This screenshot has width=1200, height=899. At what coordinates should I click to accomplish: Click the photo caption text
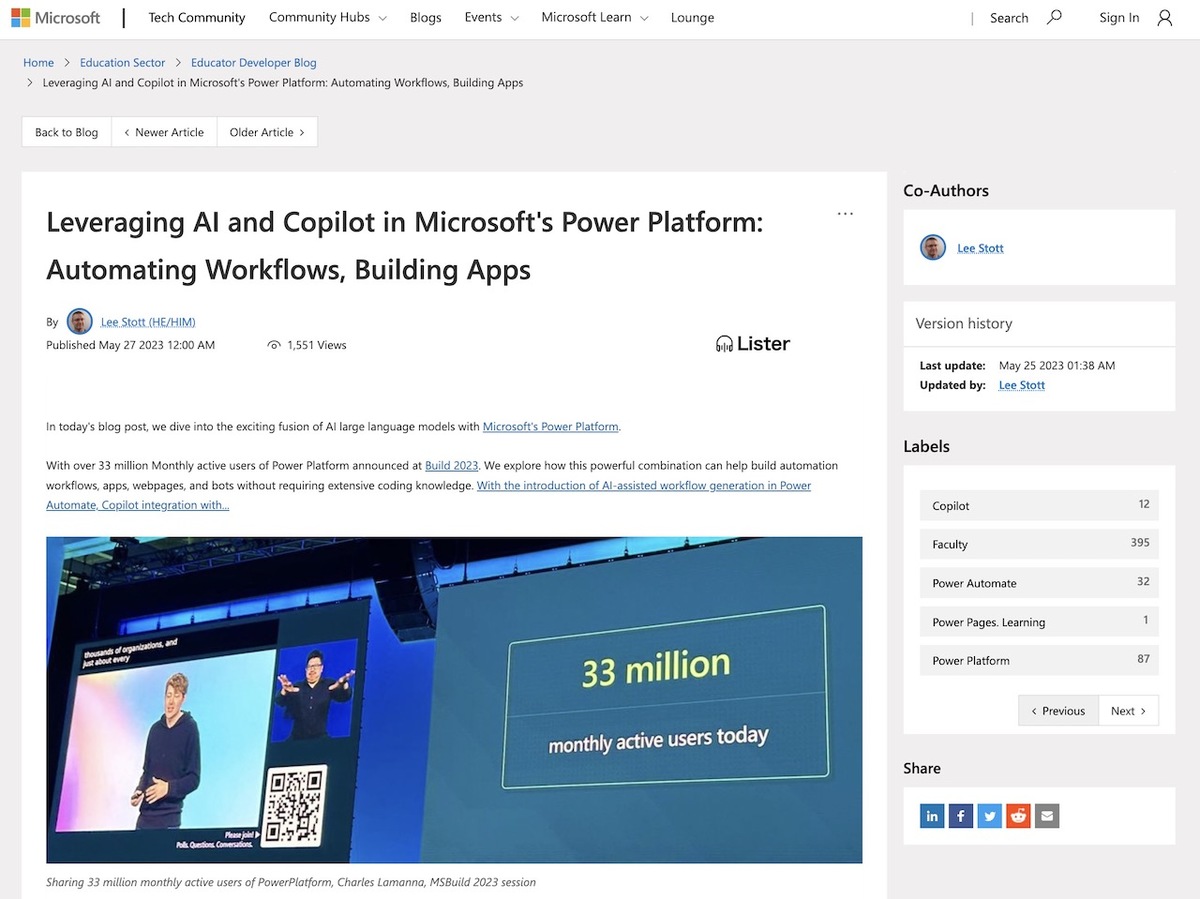[291, 882]
